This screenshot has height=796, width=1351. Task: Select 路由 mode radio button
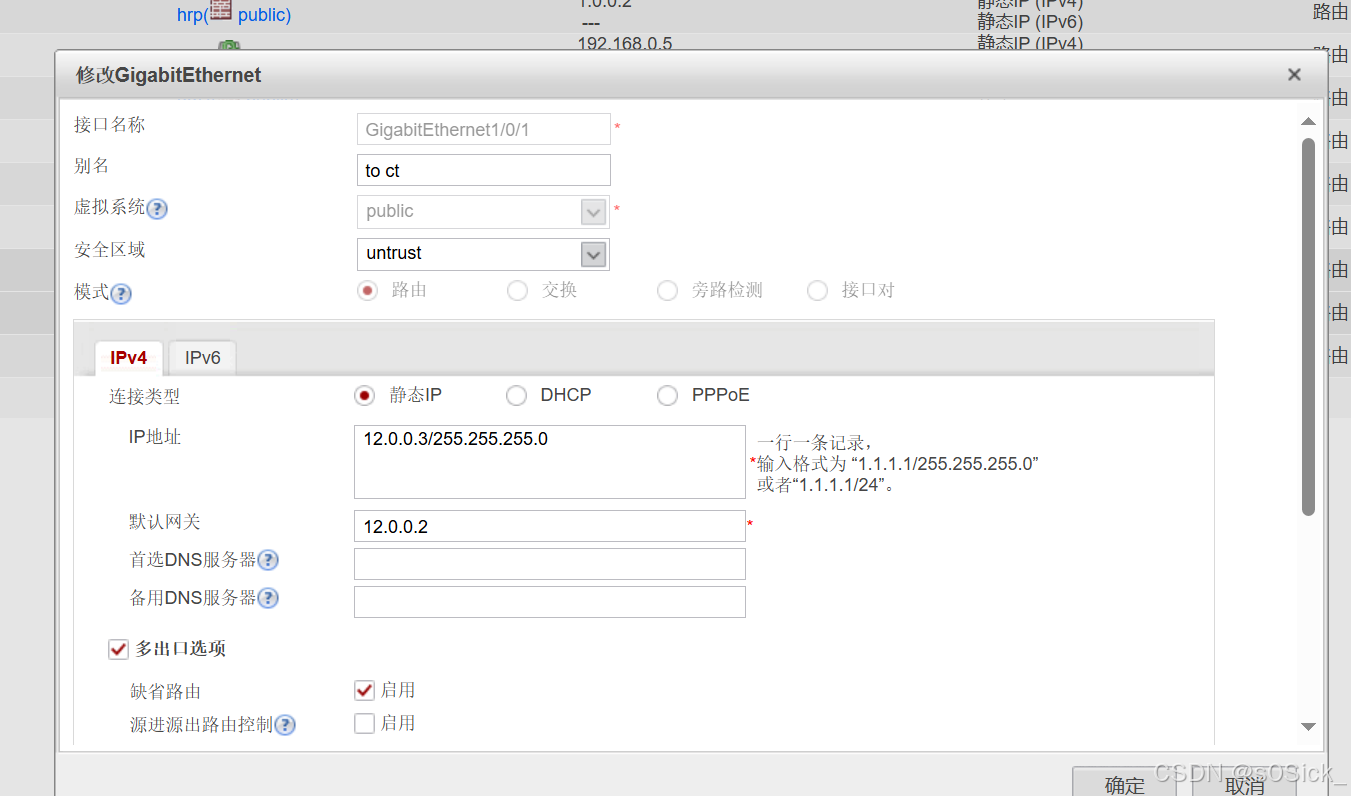coord(368,291)
